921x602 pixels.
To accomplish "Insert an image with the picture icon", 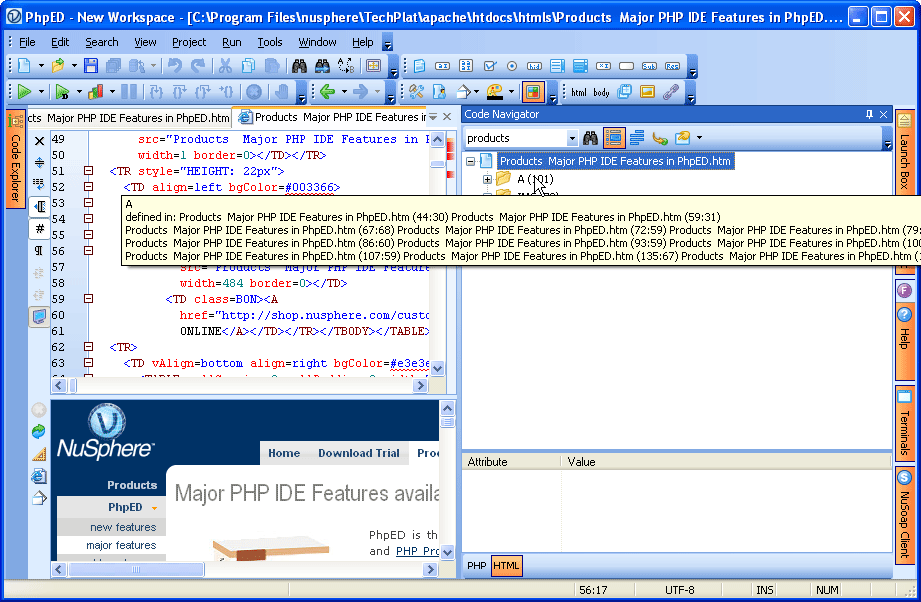I will tap(647, 92).
